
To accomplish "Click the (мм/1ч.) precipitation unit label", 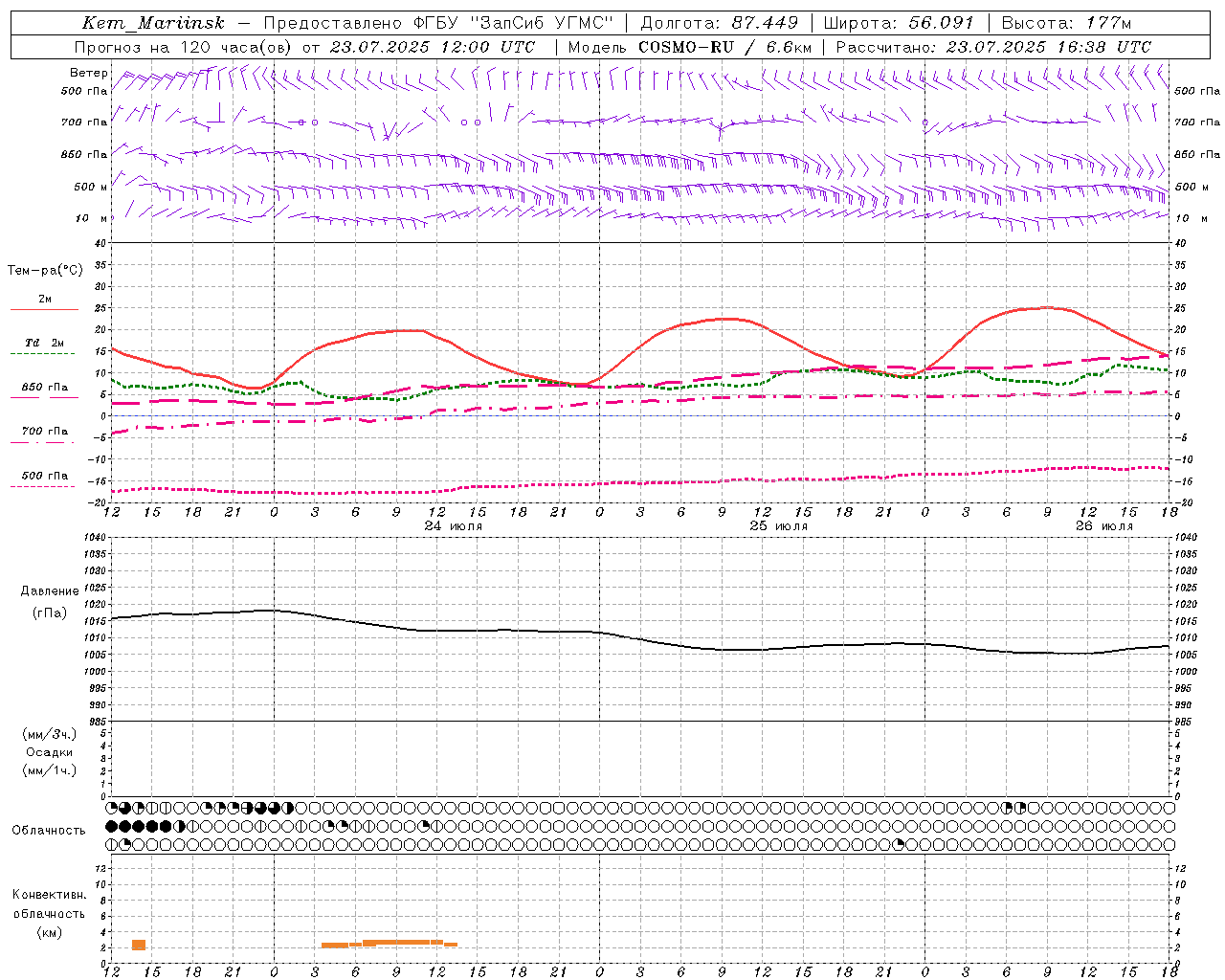I will pyautogui.click(x=50, y=770).
